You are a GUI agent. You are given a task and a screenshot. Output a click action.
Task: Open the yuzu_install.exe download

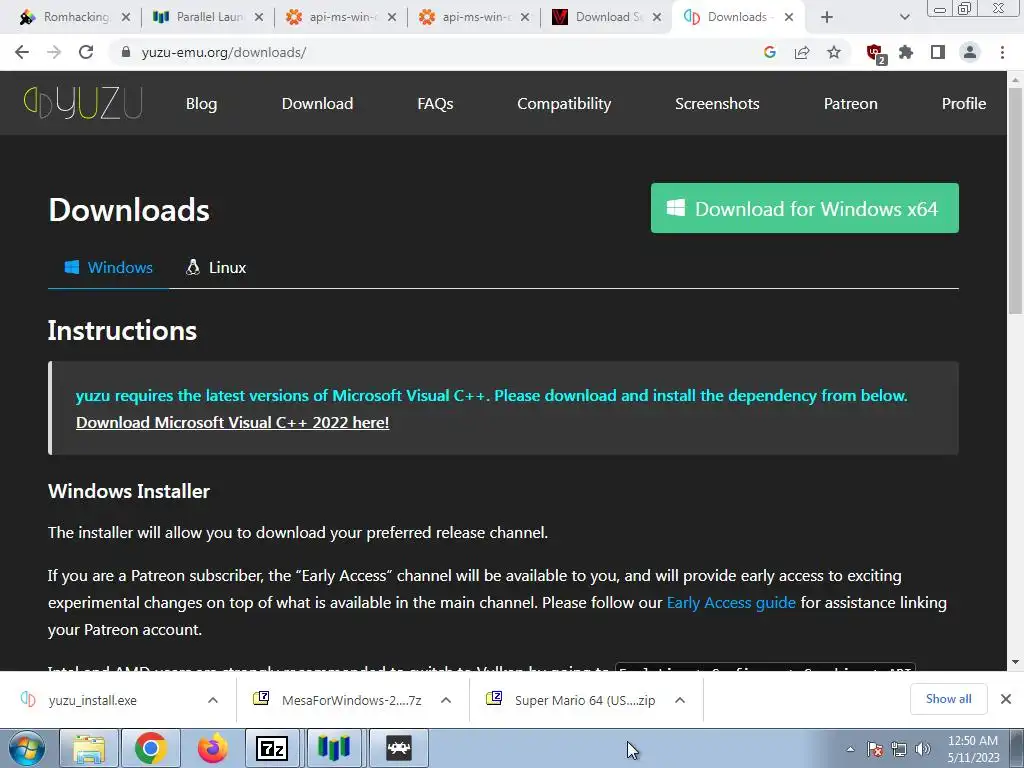pos(93,700)
